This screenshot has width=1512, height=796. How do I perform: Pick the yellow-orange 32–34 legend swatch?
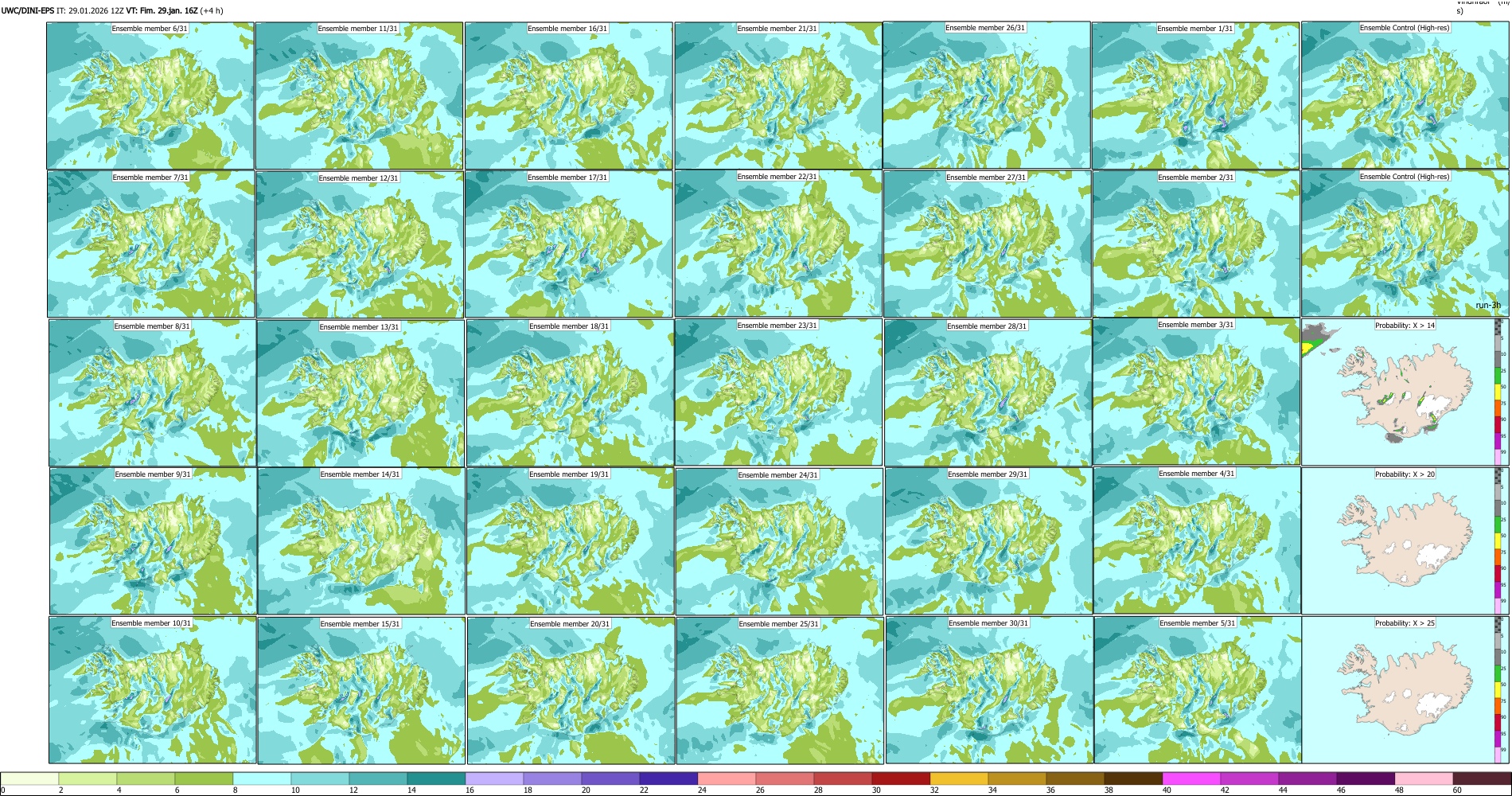959,778
